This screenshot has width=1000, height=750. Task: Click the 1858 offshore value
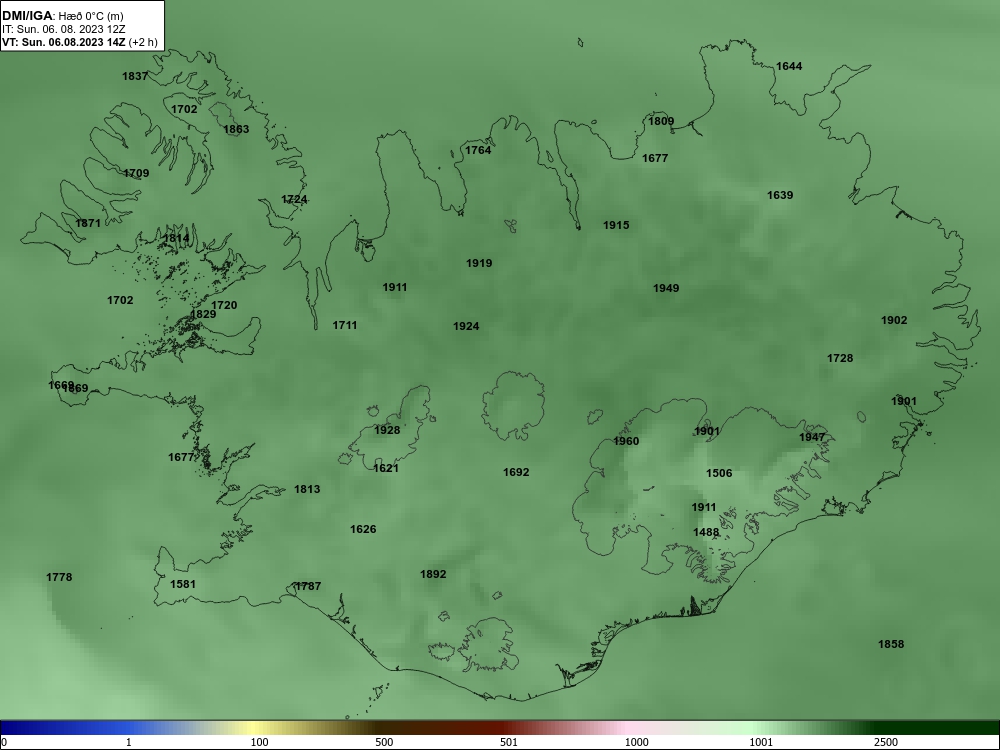tap(891, 643)
